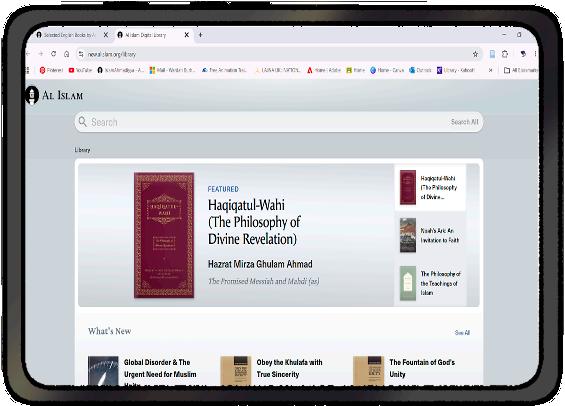Select The Philosophy of the Teachings of Islam
Viewport: 565px width, 406px height.
tap(430, 283)
